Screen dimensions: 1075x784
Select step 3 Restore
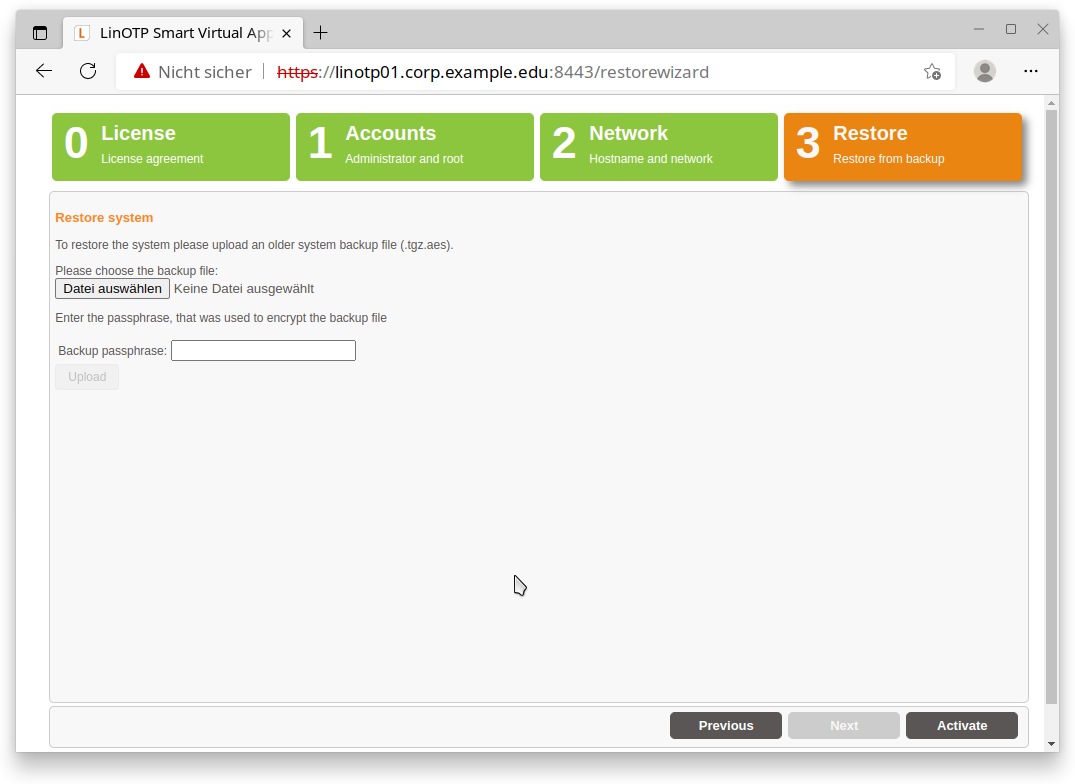[903, 147]
